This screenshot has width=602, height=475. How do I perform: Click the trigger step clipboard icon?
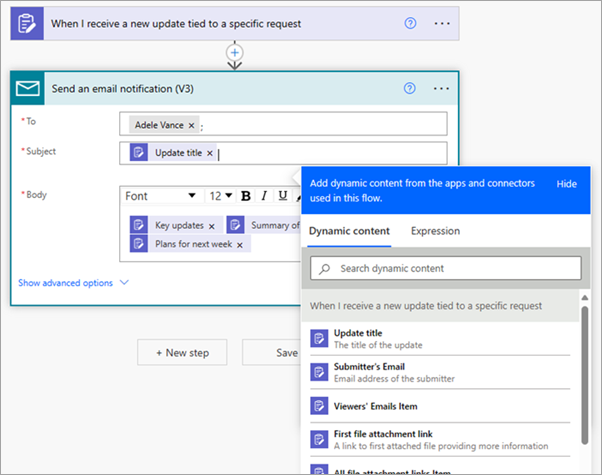(27, 23)
